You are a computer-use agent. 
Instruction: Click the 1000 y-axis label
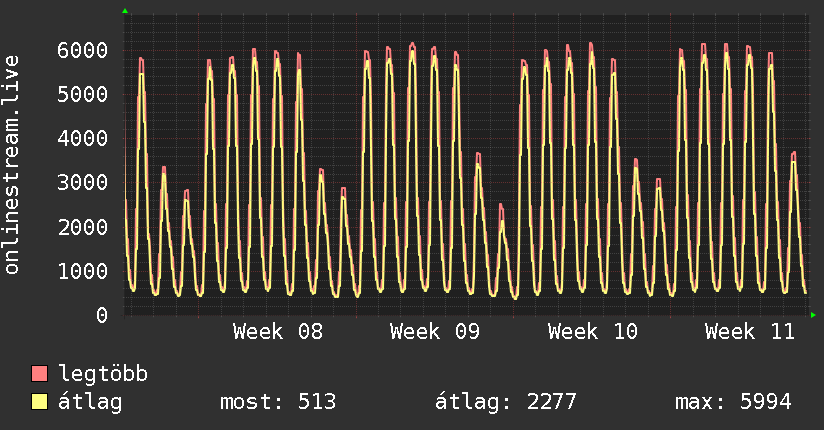pyautogui.click(x=83, y=271)
